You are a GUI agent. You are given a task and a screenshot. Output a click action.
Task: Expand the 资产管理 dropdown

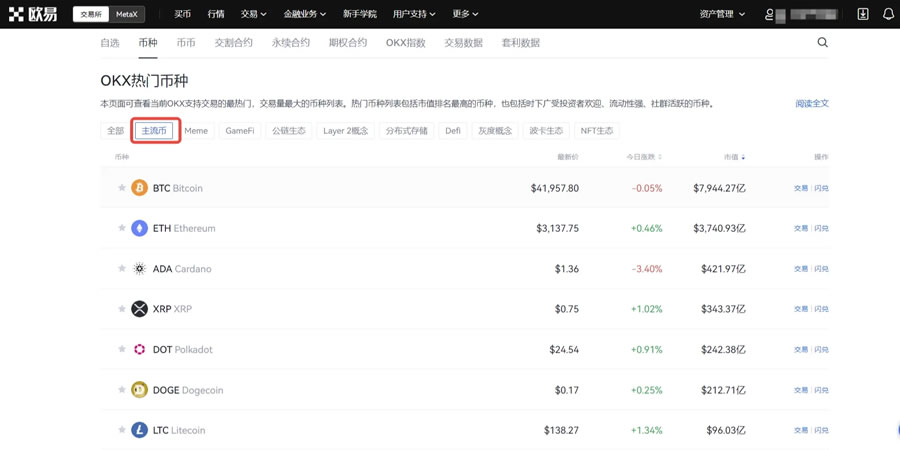[721, 14]
